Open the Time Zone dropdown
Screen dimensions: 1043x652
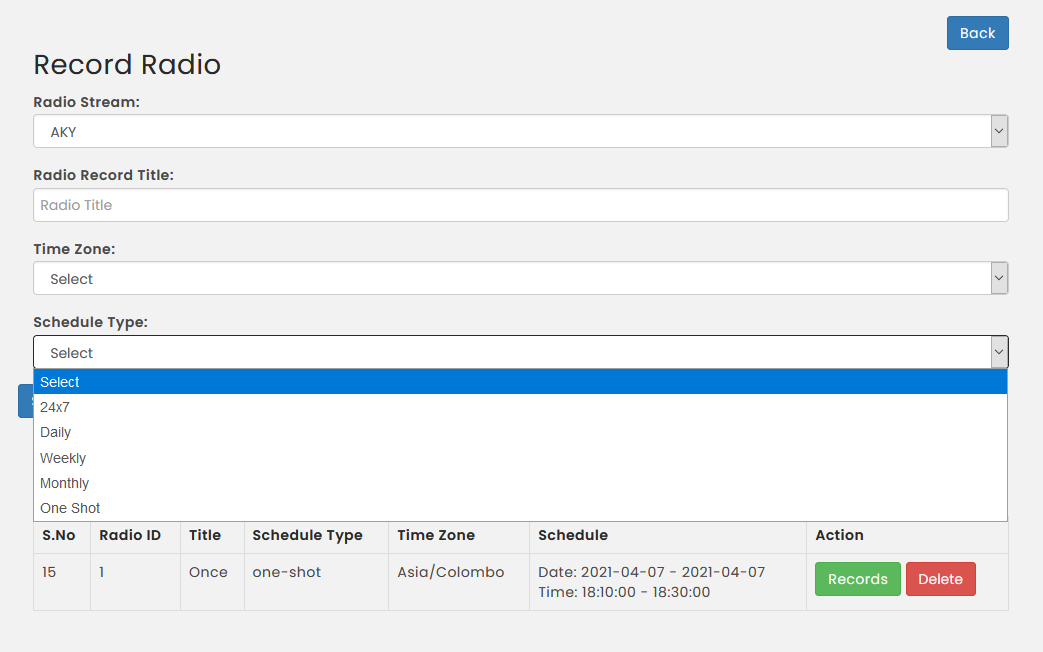[x=521, y=278]
